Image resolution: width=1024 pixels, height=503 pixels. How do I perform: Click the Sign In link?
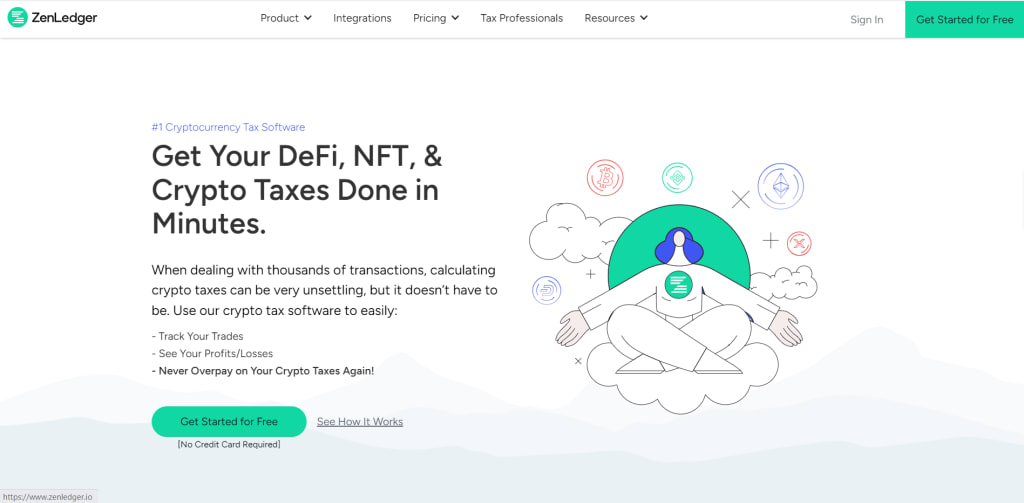coord(867,20)
